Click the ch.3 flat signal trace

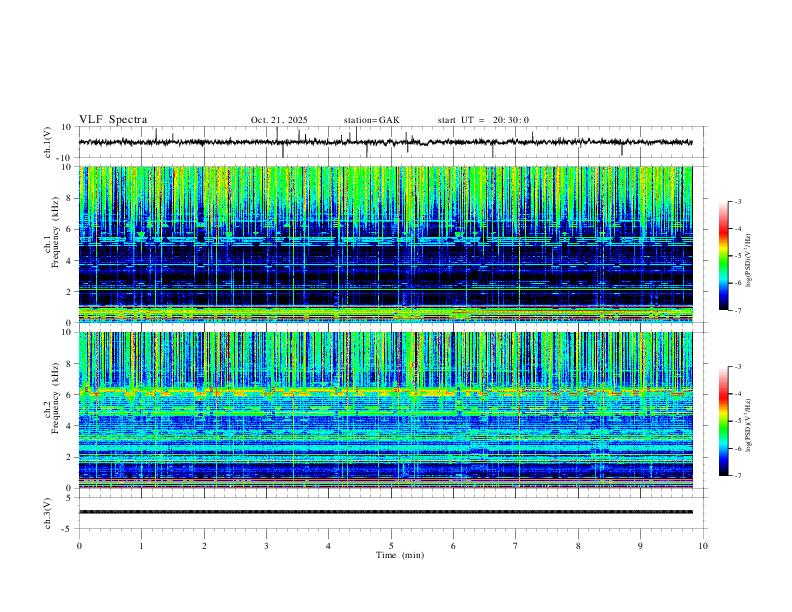pyautogui.click(x=385, y=512)
